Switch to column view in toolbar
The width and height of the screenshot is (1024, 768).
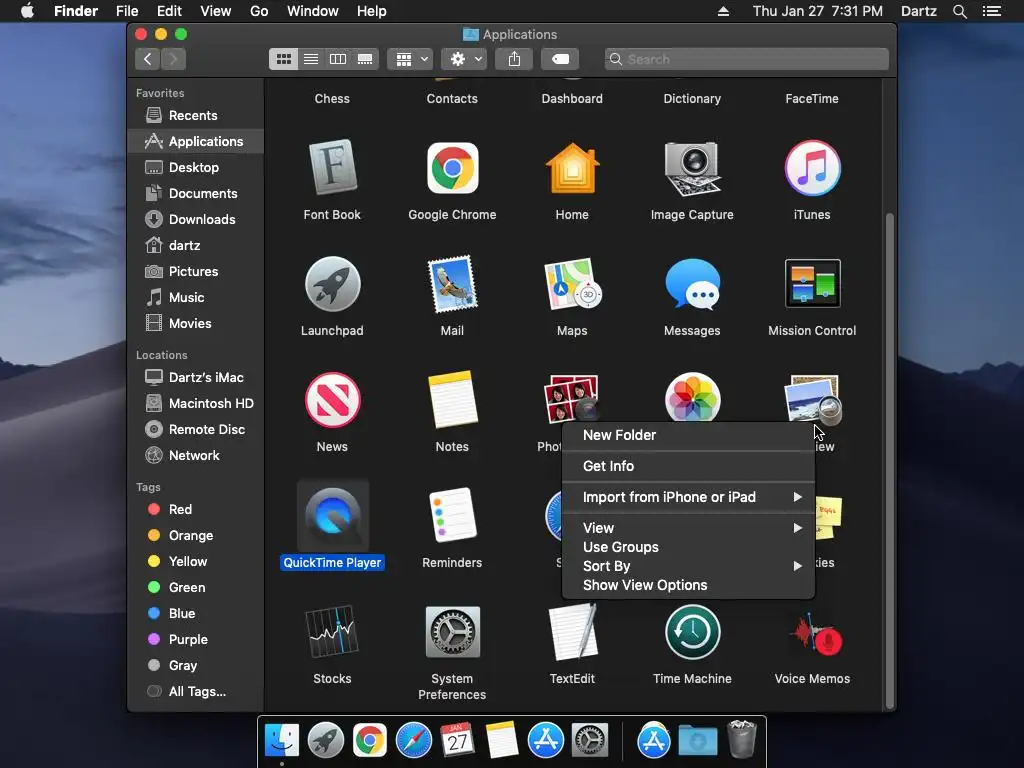(x=338, y=59)
